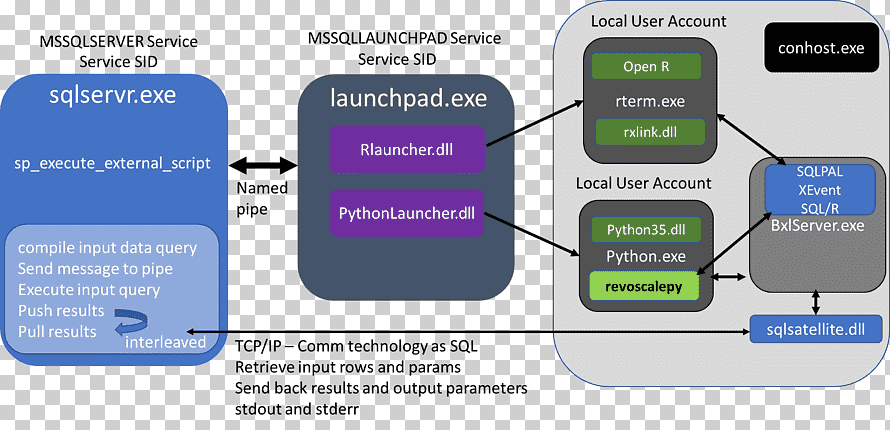Click the Named pipe label
The image size is (890, 430).
(262, 198)
